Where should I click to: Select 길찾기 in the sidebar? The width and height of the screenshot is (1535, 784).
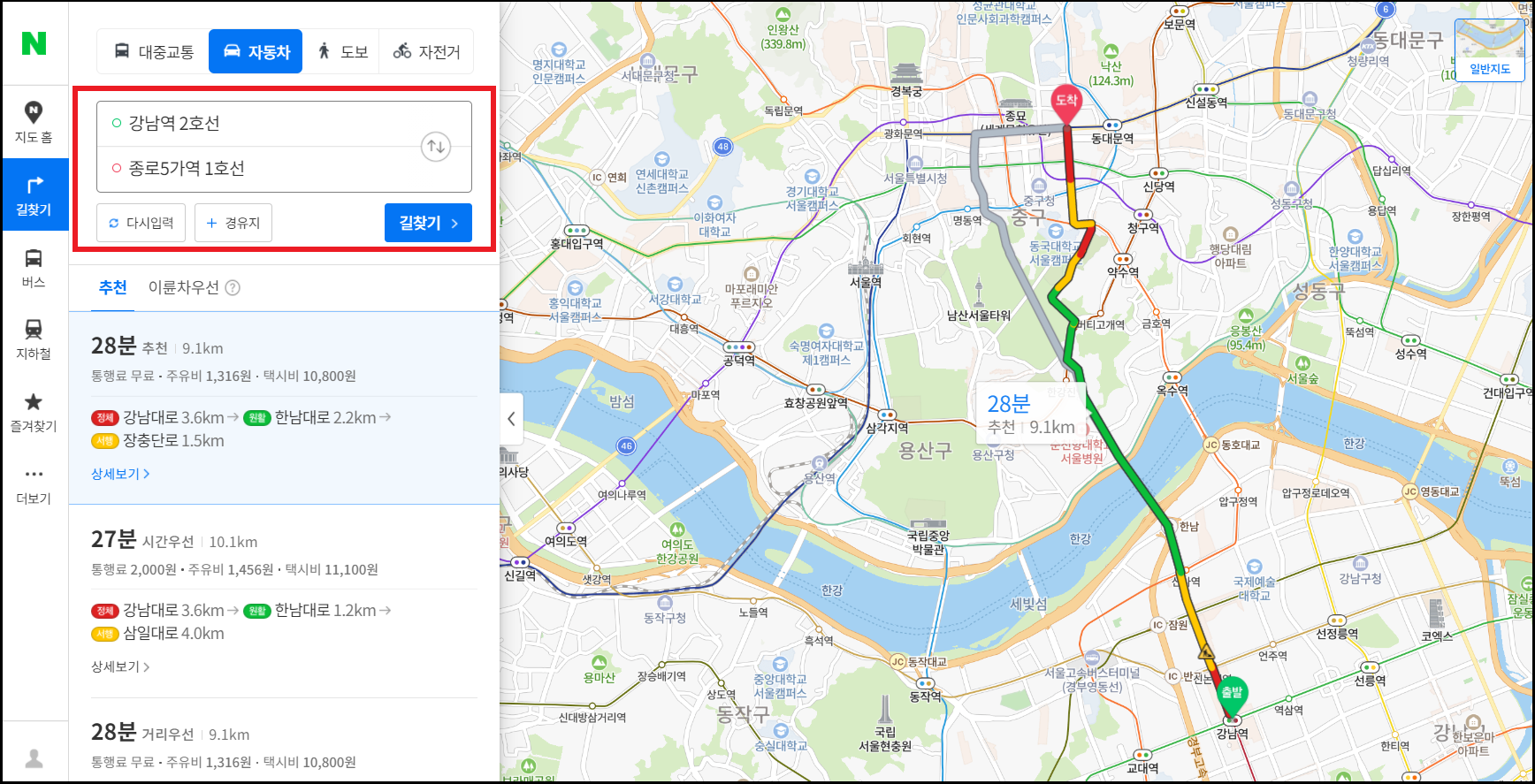pos(34,194)
